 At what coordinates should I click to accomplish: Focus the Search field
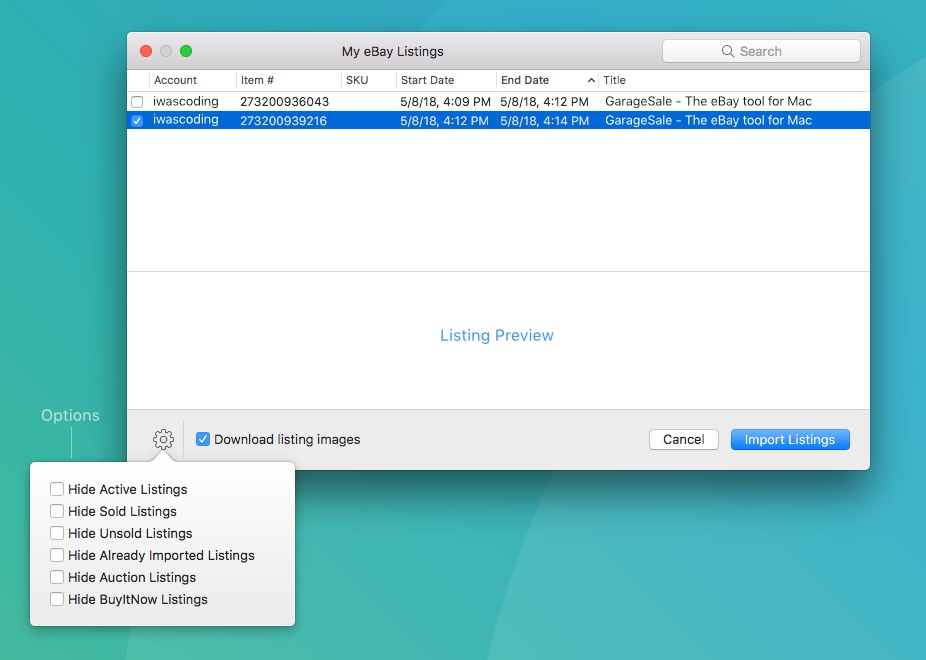tap(761, 51)
